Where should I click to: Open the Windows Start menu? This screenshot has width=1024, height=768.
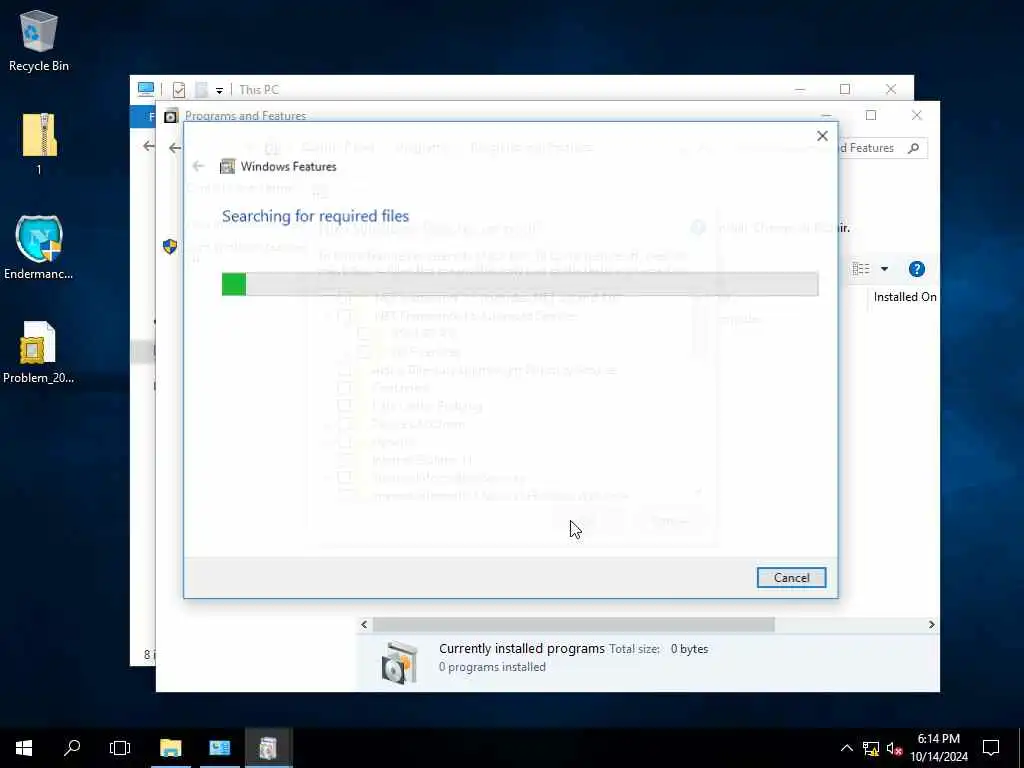(x=24, y=748)
